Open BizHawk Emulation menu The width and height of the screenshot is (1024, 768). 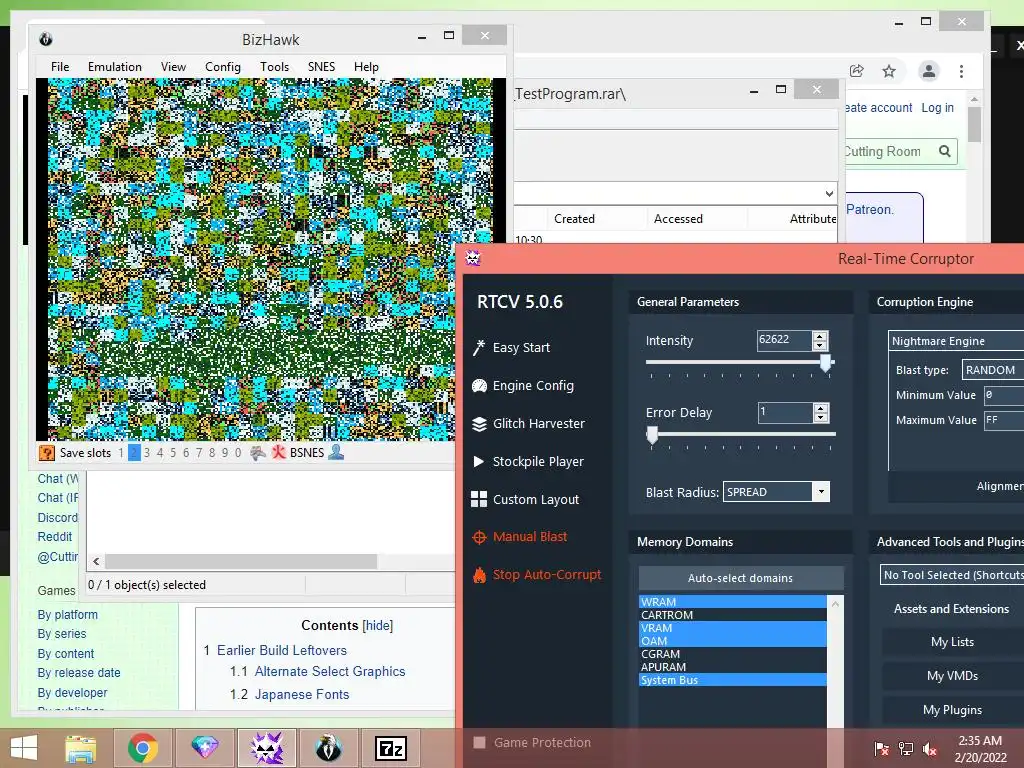click(x=115, y=67)
